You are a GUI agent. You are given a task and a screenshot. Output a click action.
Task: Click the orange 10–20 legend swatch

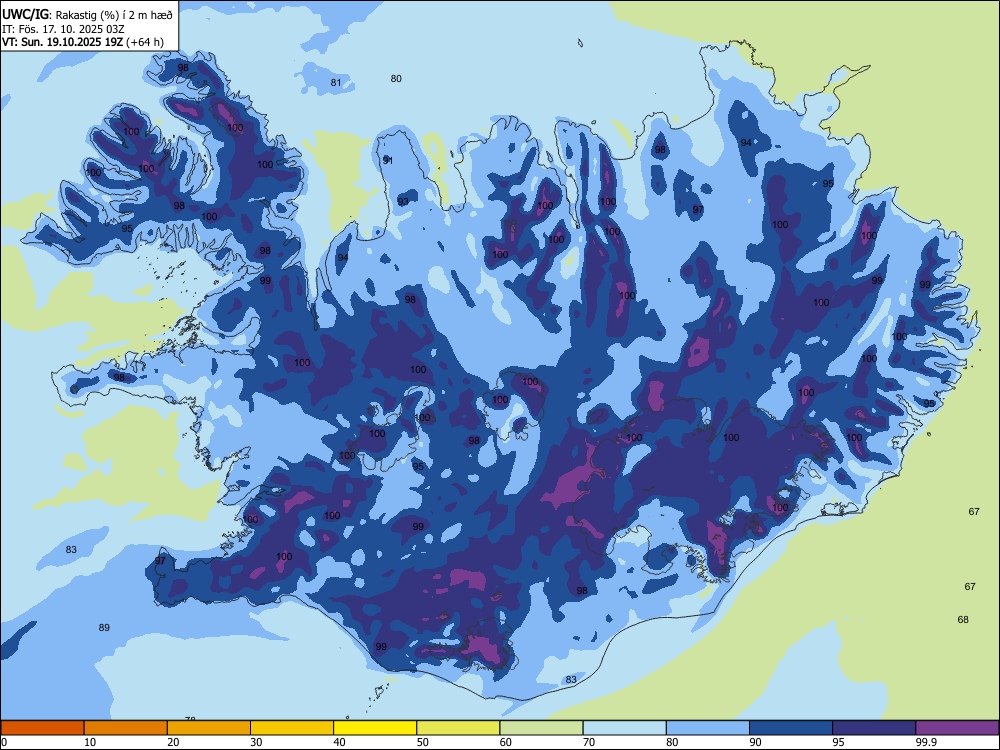coord(126,728)
